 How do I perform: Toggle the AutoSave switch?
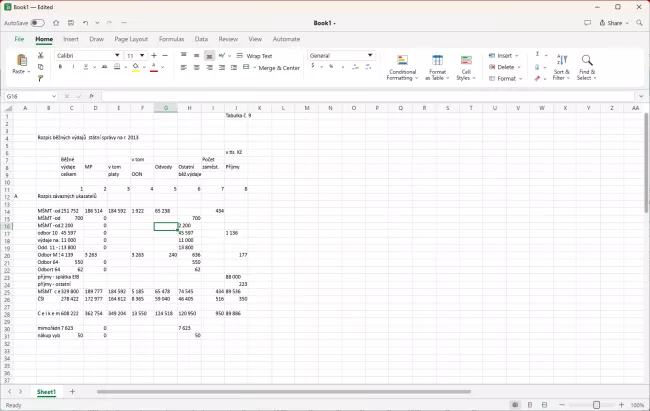[x=37, y=23]
